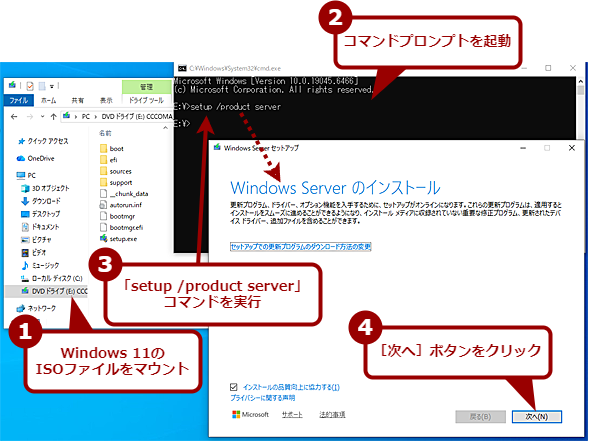589x442 pixels.
Task: Select デスクトップ in navigation pane
Action: [41, 214]
